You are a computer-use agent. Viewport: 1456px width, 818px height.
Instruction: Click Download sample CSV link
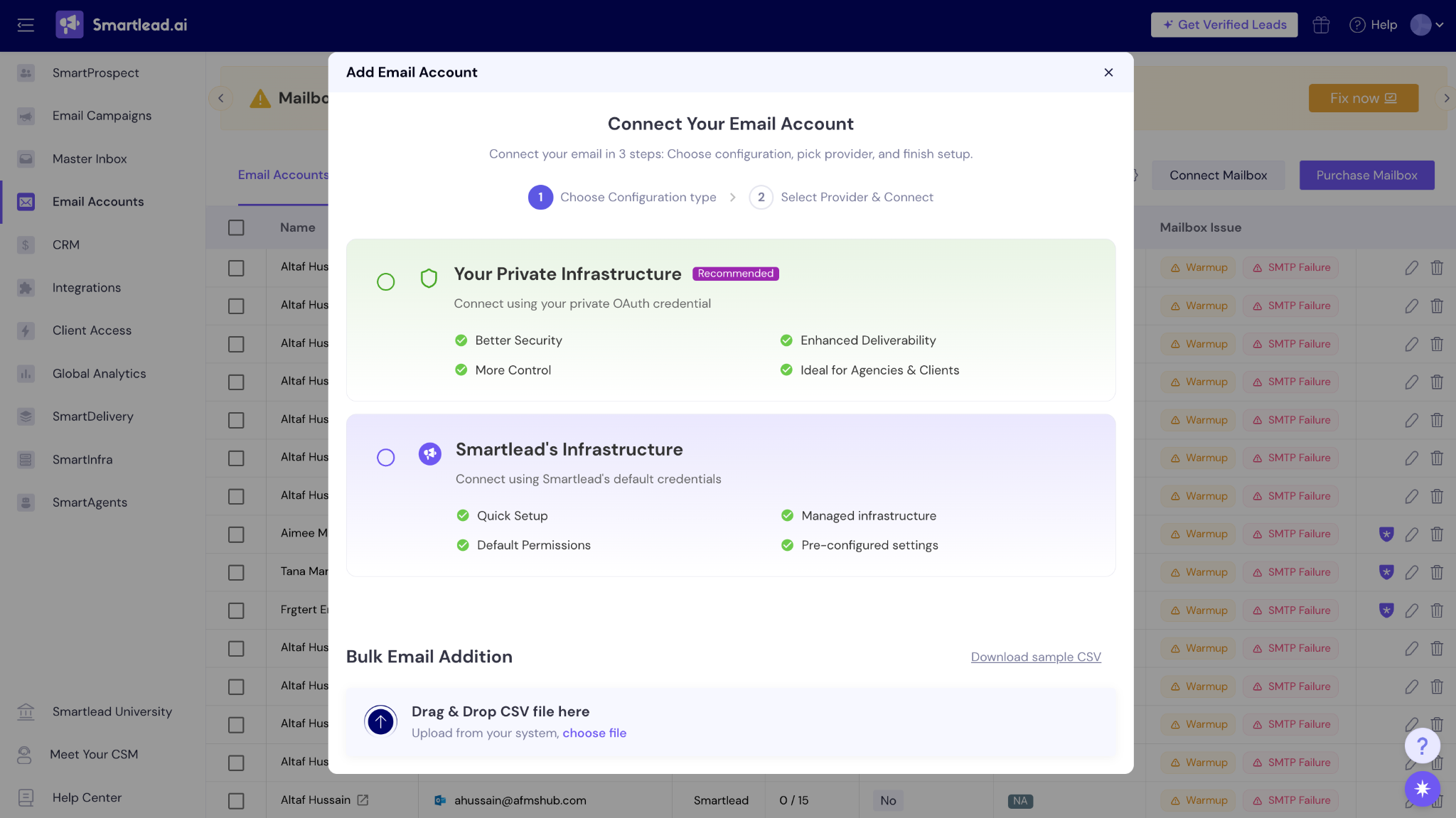pos(1036,657)
